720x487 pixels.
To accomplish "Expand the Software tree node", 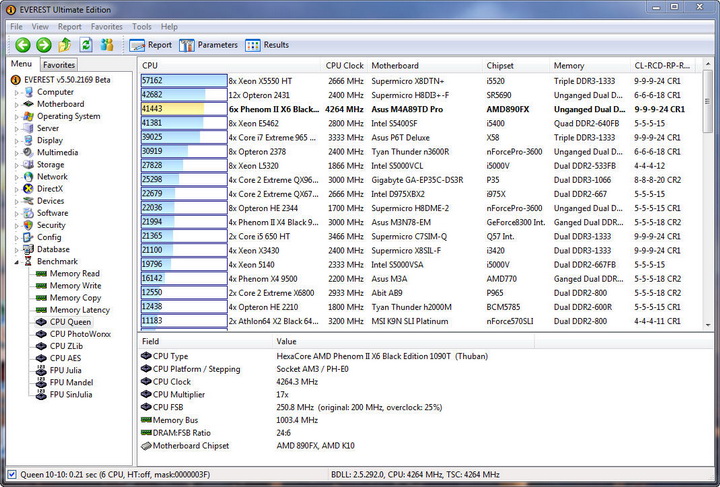I will pos(17,213).
